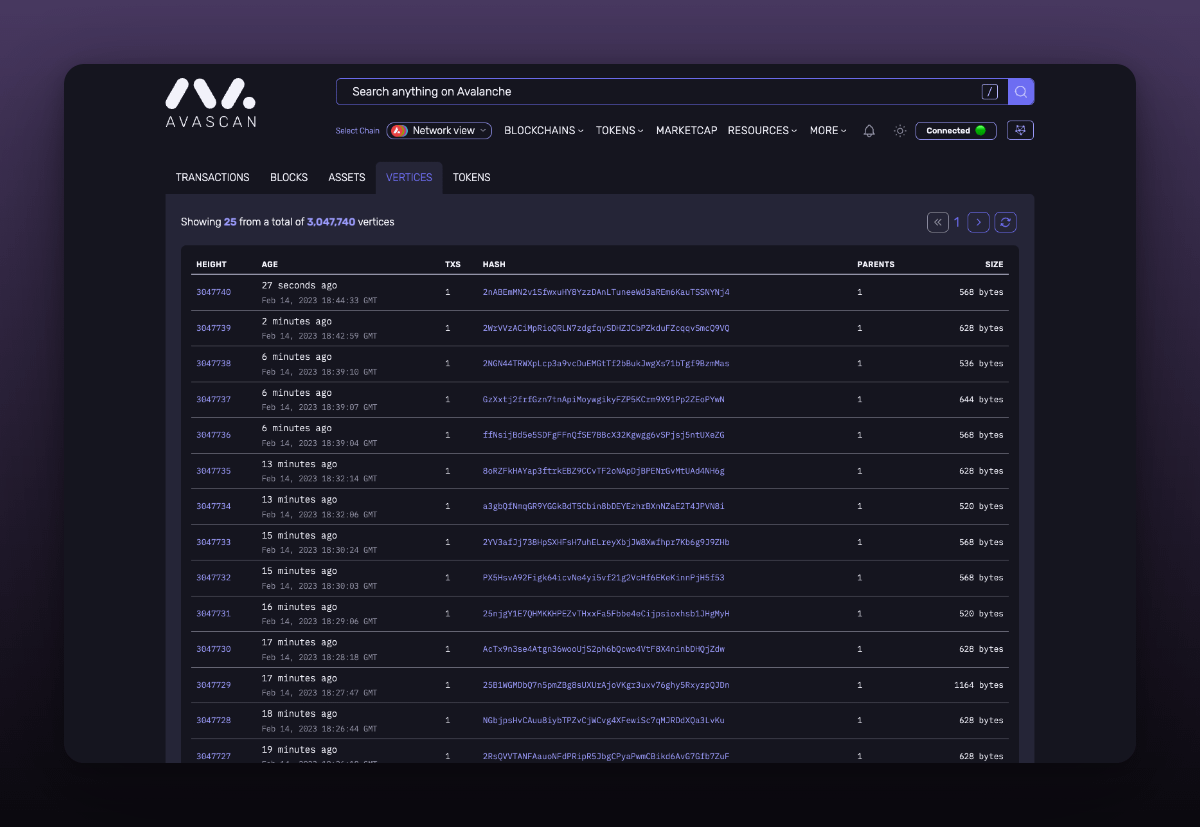
Task: Jump to first page of vertices
Action: [938, 222]
